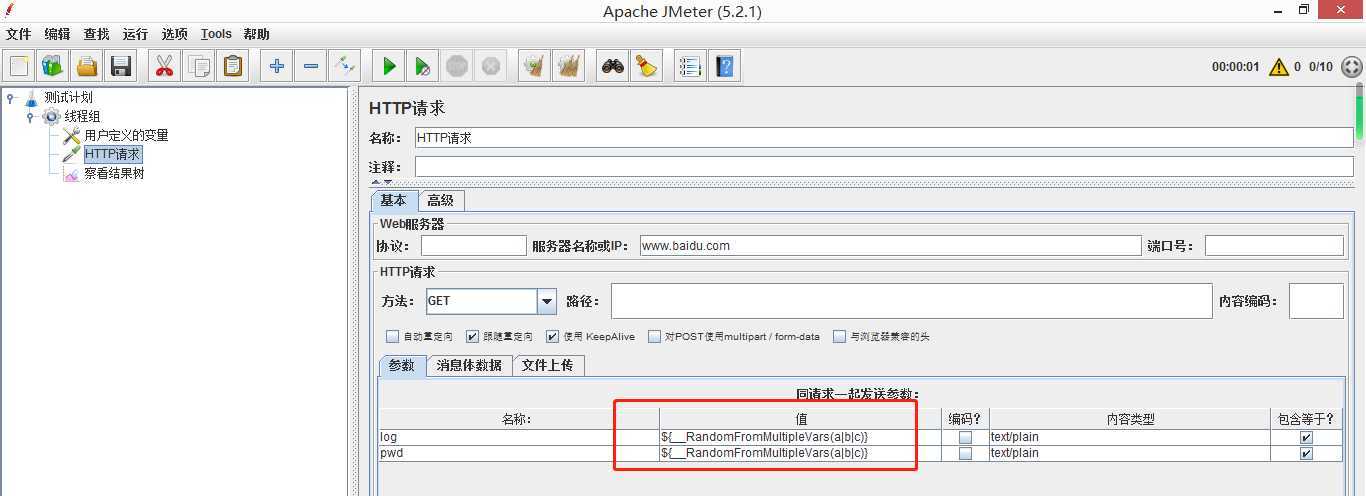1366x496 pixels.
Task: Select the 线程组 tree node
Action: tap(82, 116)
